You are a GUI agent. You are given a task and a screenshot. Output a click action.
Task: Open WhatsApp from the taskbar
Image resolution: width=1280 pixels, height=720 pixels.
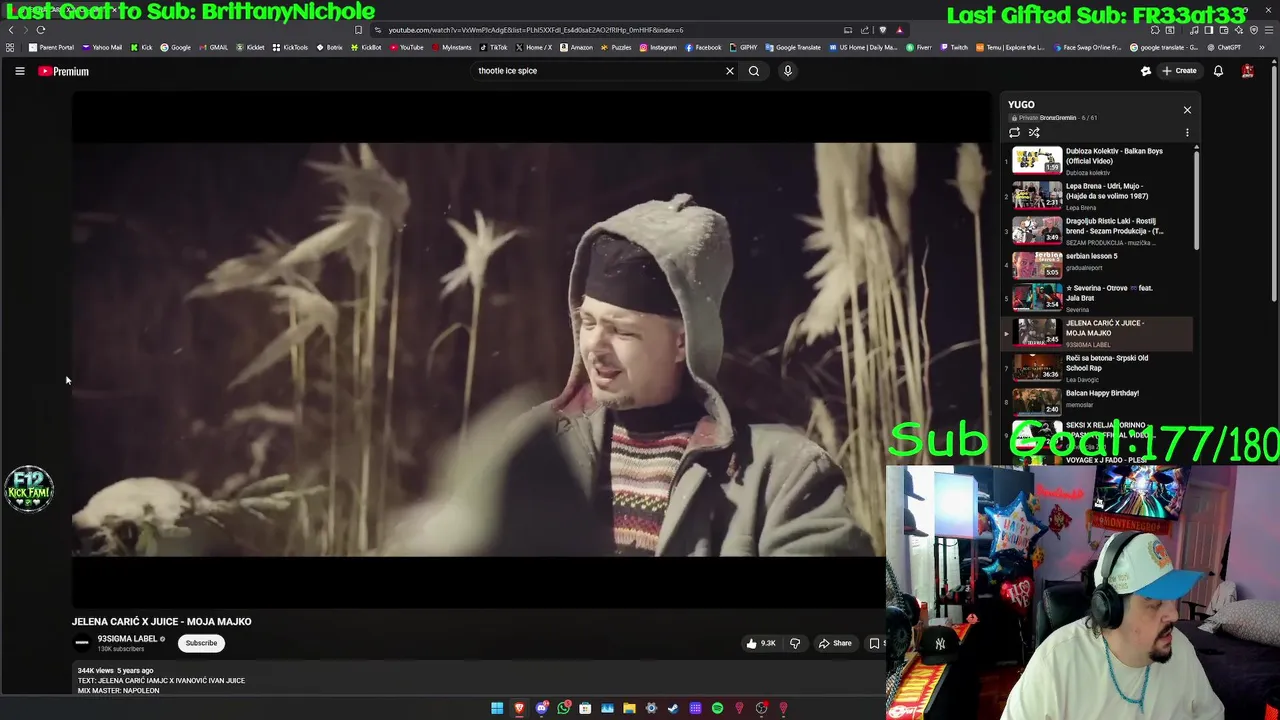click(x=563, y=708)
